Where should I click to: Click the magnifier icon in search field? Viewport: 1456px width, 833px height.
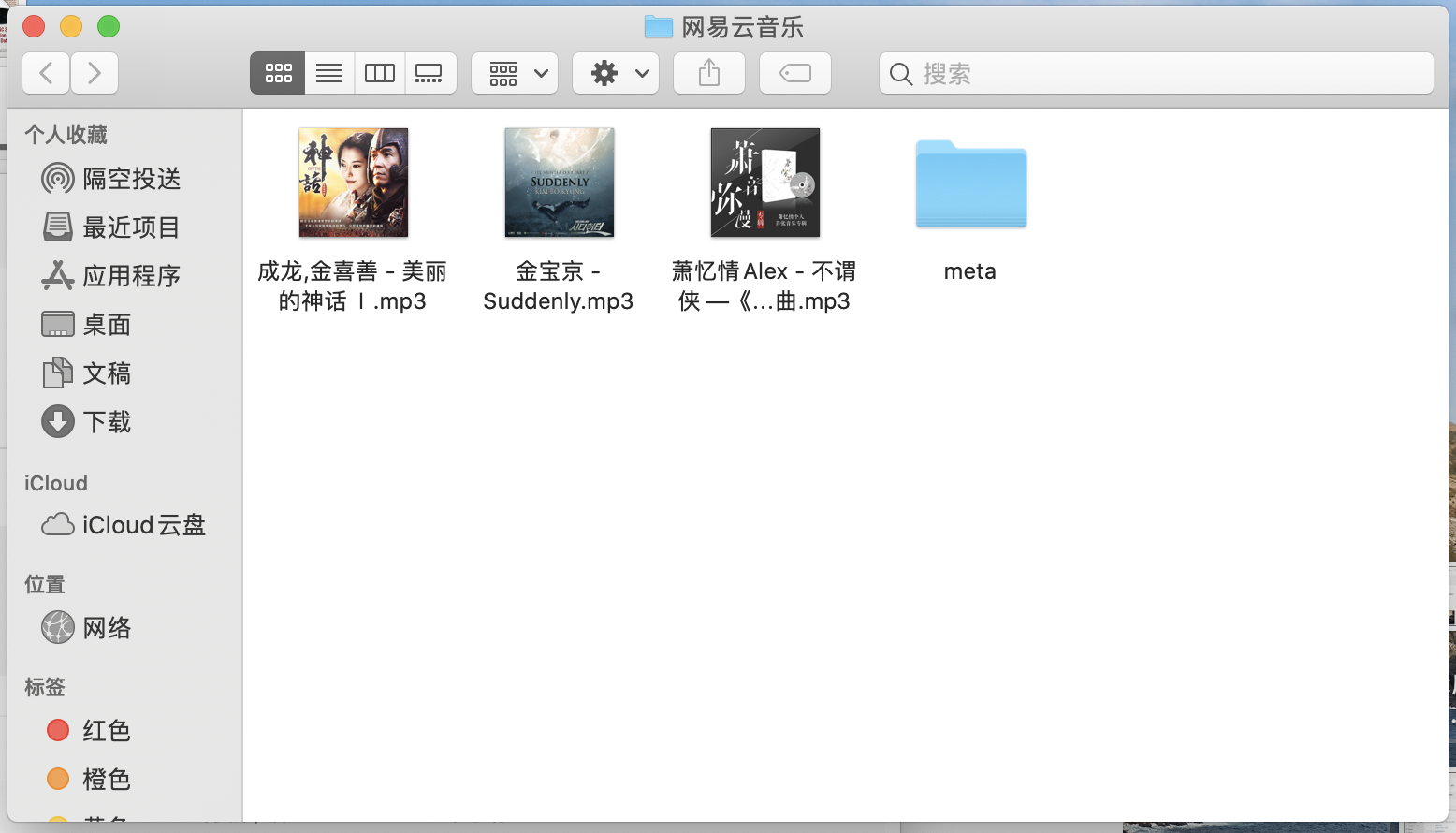click(x=901, y=74)
